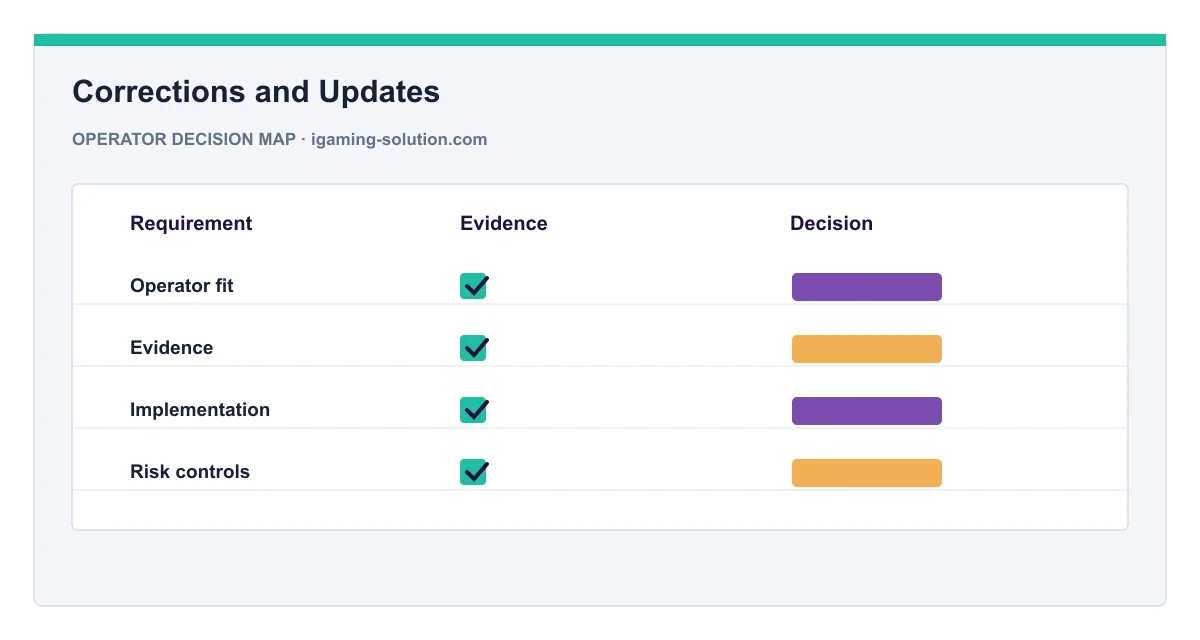Select the Operator fit row label
This screenshot has width=1200, height=640.
[182, 285]
